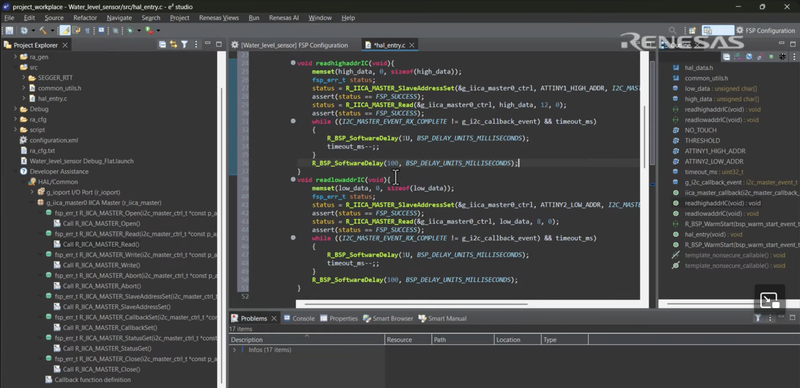Screen dimensions: 800x388
Task: Open the Properties tab
Action: click(x=339, y=318)
